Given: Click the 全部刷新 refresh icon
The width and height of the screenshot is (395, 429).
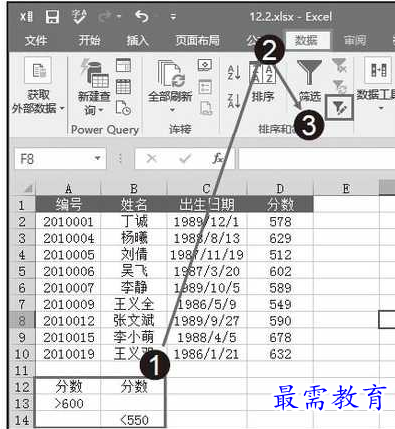Looking at the screenshot, I should point(170,74).
